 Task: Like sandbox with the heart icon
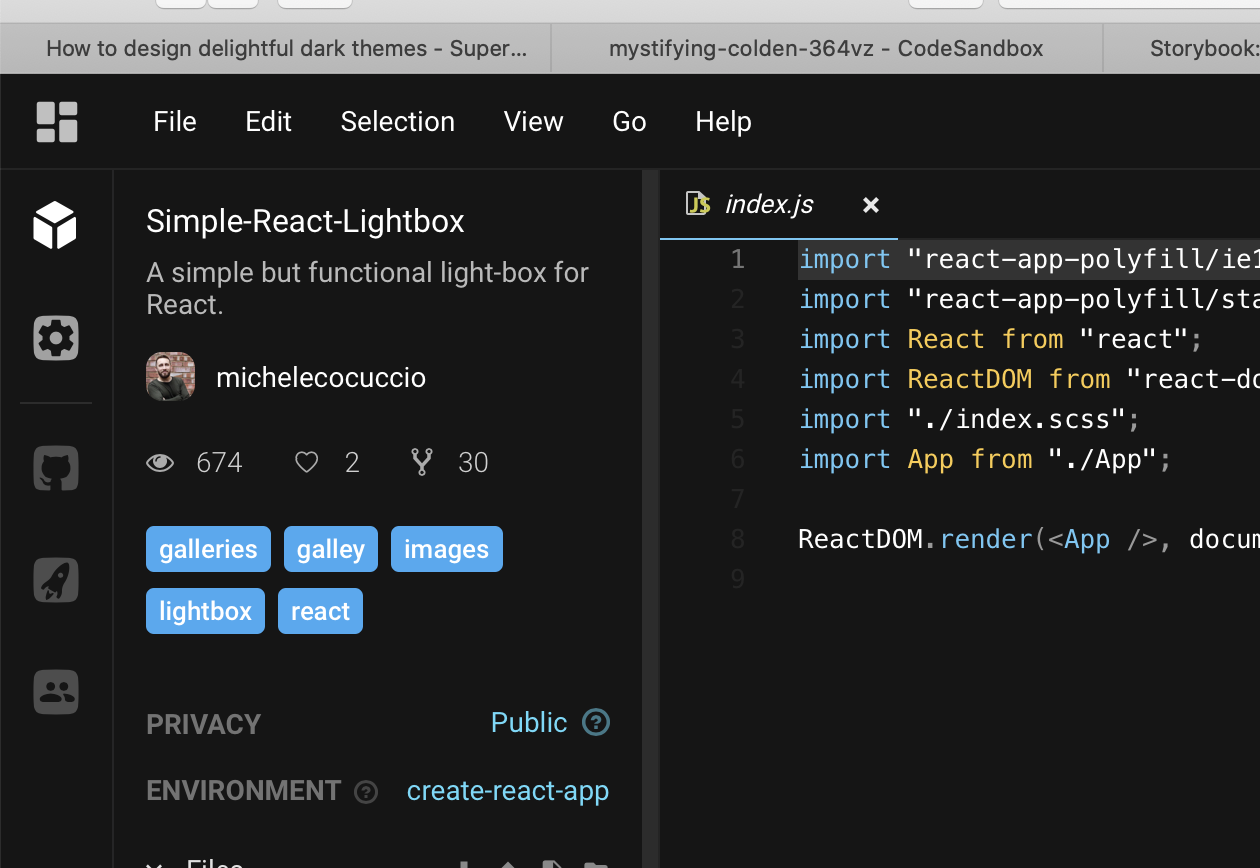click(306, 462)
